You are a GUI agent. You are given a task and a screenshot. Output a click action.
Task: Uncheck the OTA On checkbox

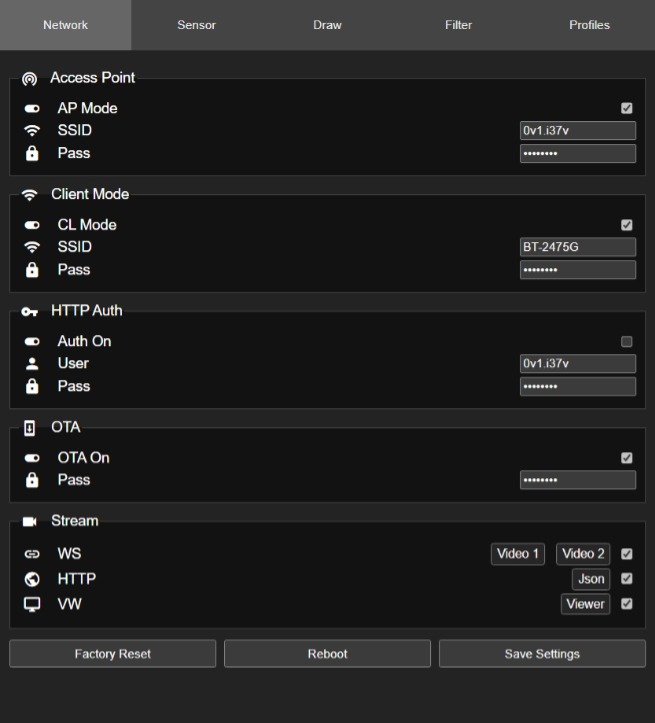coord(627,458)
